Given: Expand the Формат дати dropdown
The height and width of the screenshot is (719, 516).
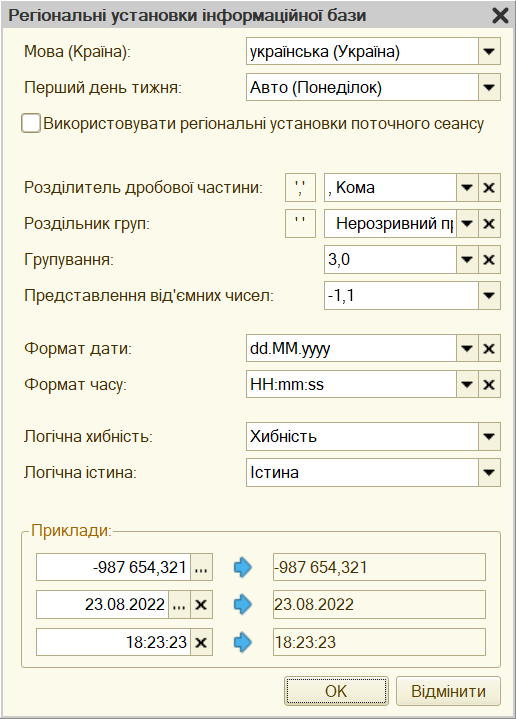Looking at the screenshot, I should 467,348.
